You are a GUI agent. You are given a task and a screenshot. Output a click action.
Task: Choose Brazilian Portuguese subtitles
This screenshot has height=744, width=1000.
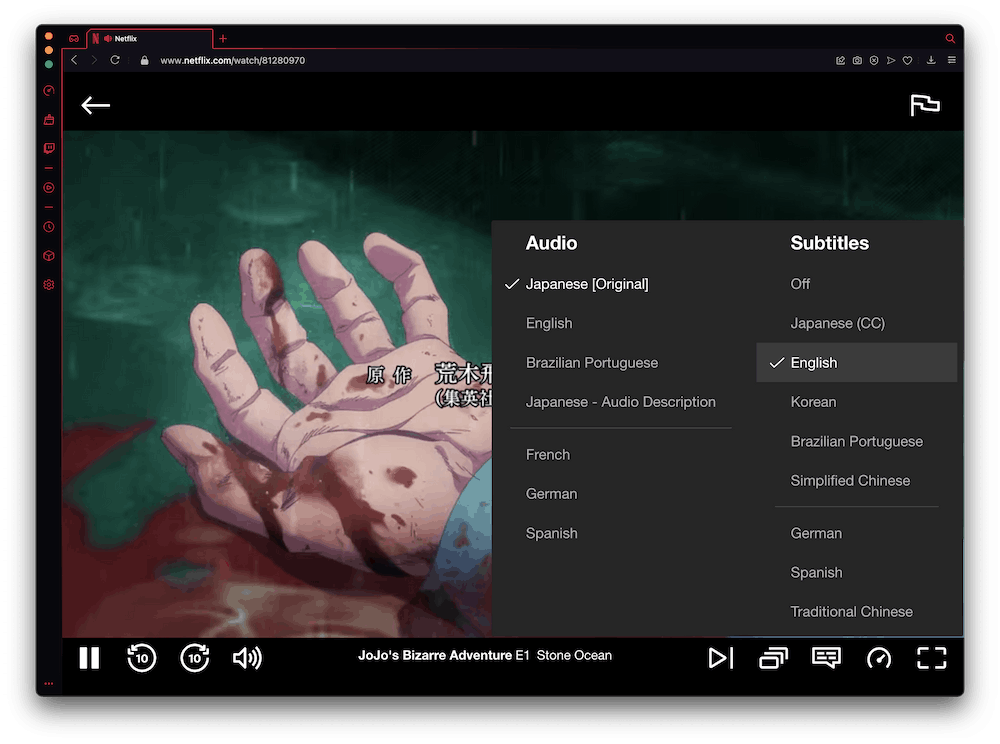pyautogui.click(x=857, y=441)
